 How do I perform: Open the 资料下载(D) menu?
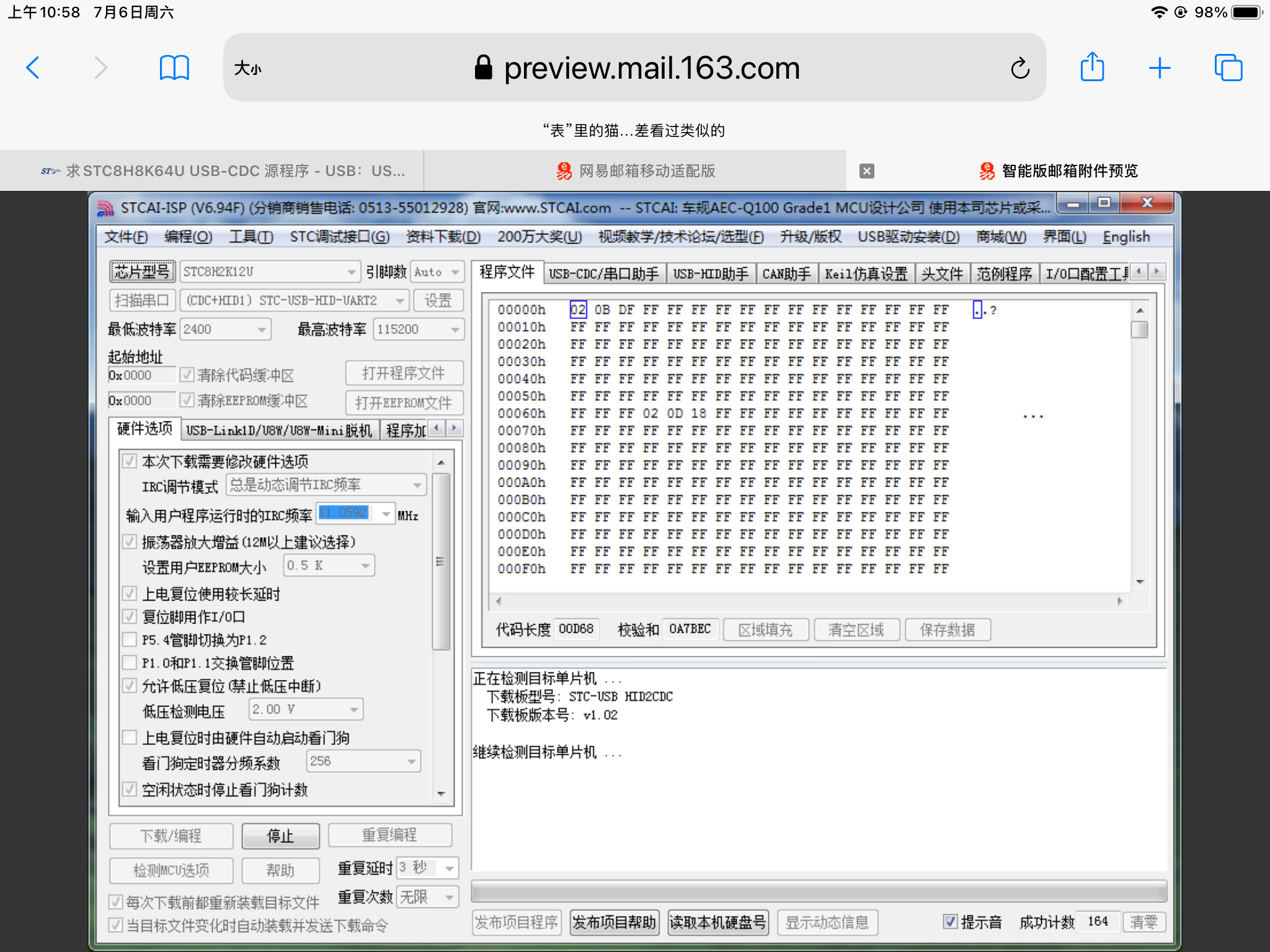(x=443, y=237)
